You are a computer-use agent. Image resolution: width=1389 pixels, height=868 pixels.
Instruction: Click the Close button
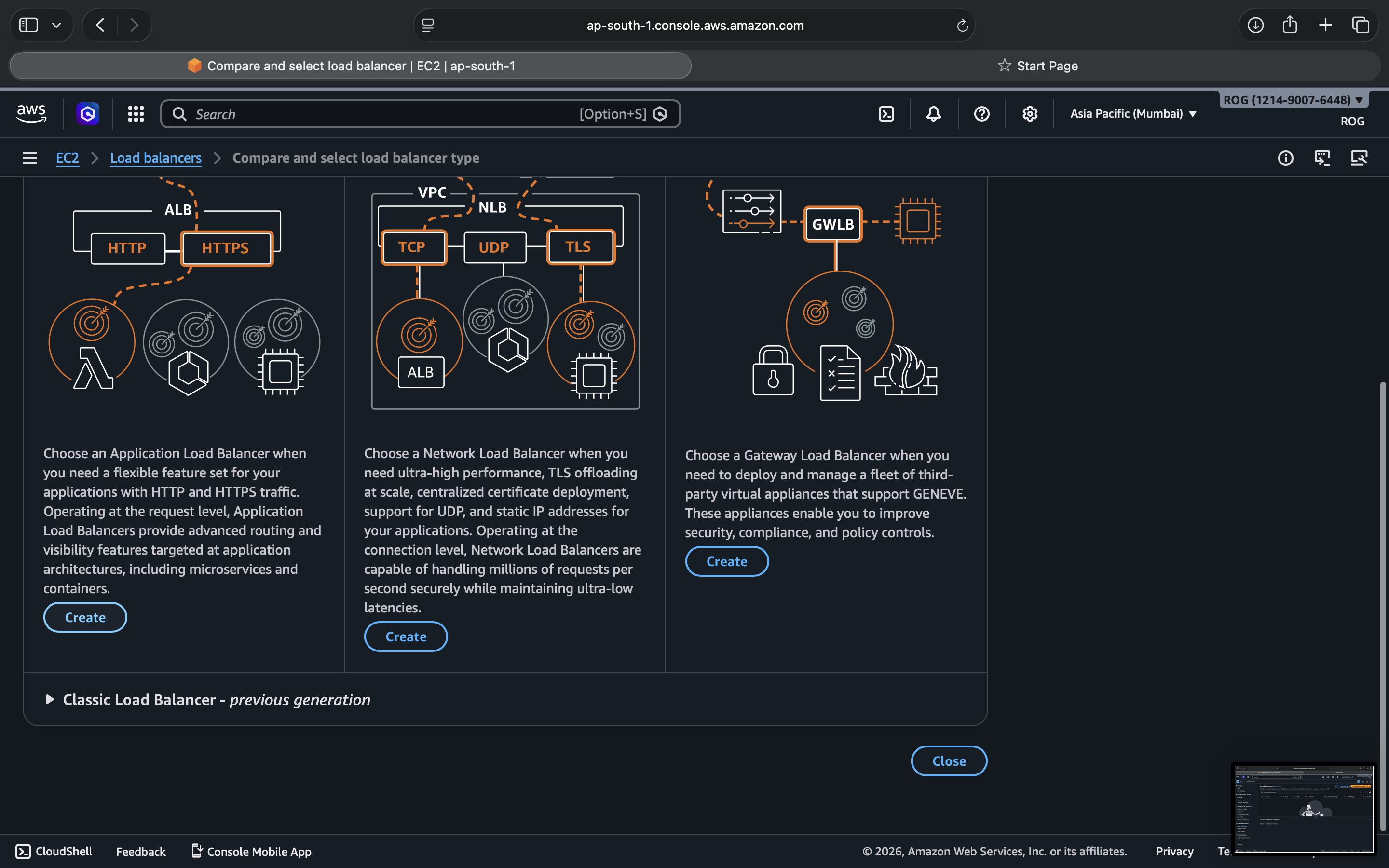tap(948, 760)
